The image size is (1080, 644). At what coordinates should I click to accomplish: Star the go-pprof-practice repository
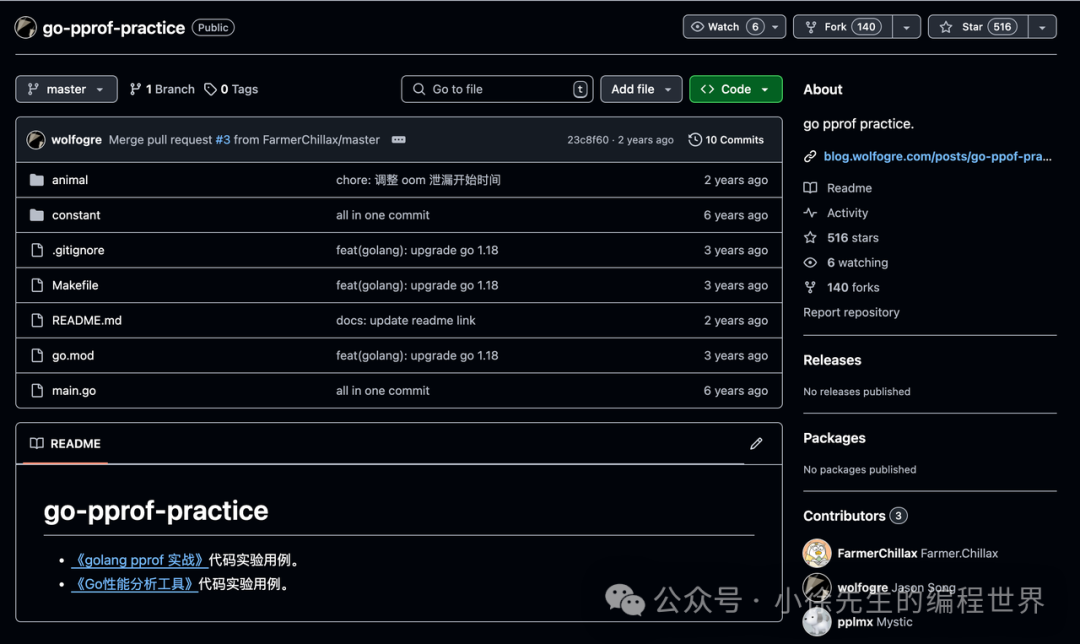[x=978, y=27]
